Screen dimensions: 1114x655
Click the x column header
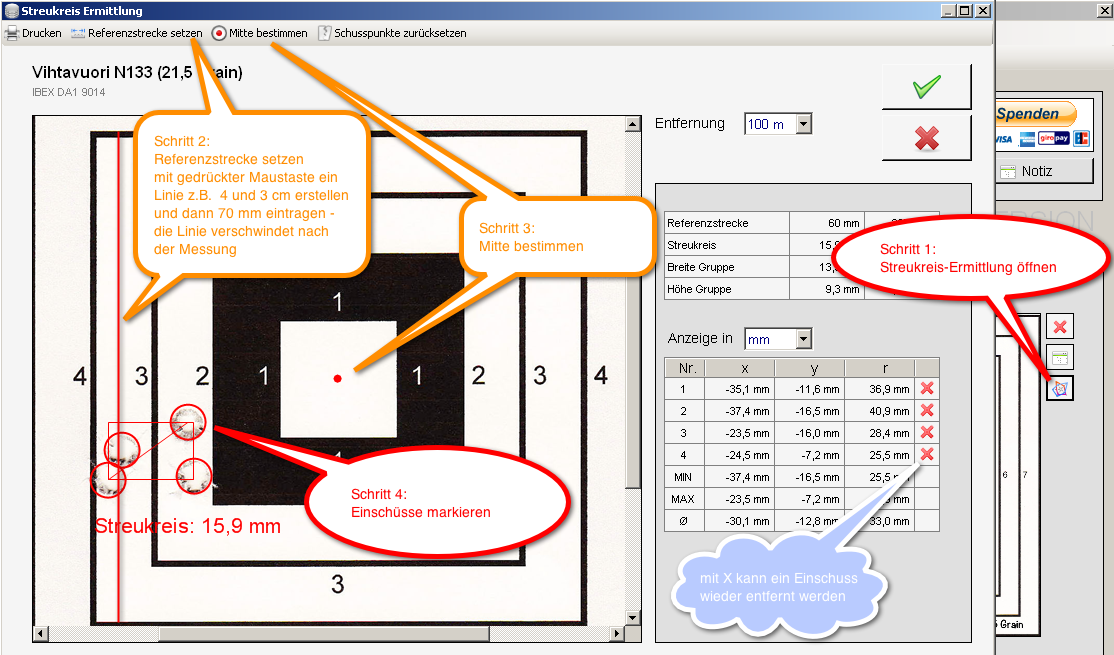click(740, 368)
